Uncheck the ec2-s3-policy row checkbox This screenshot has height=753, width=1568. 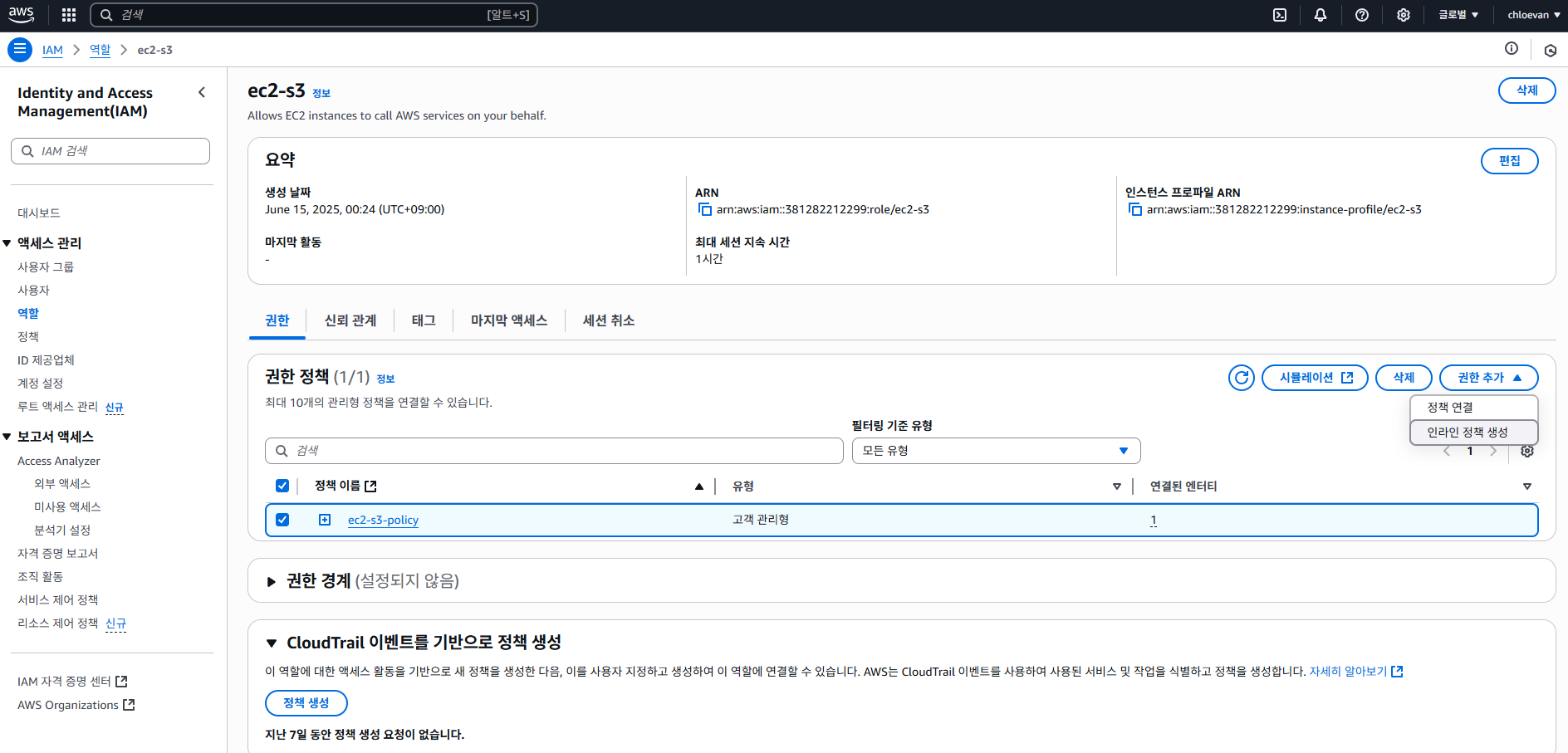282,520
